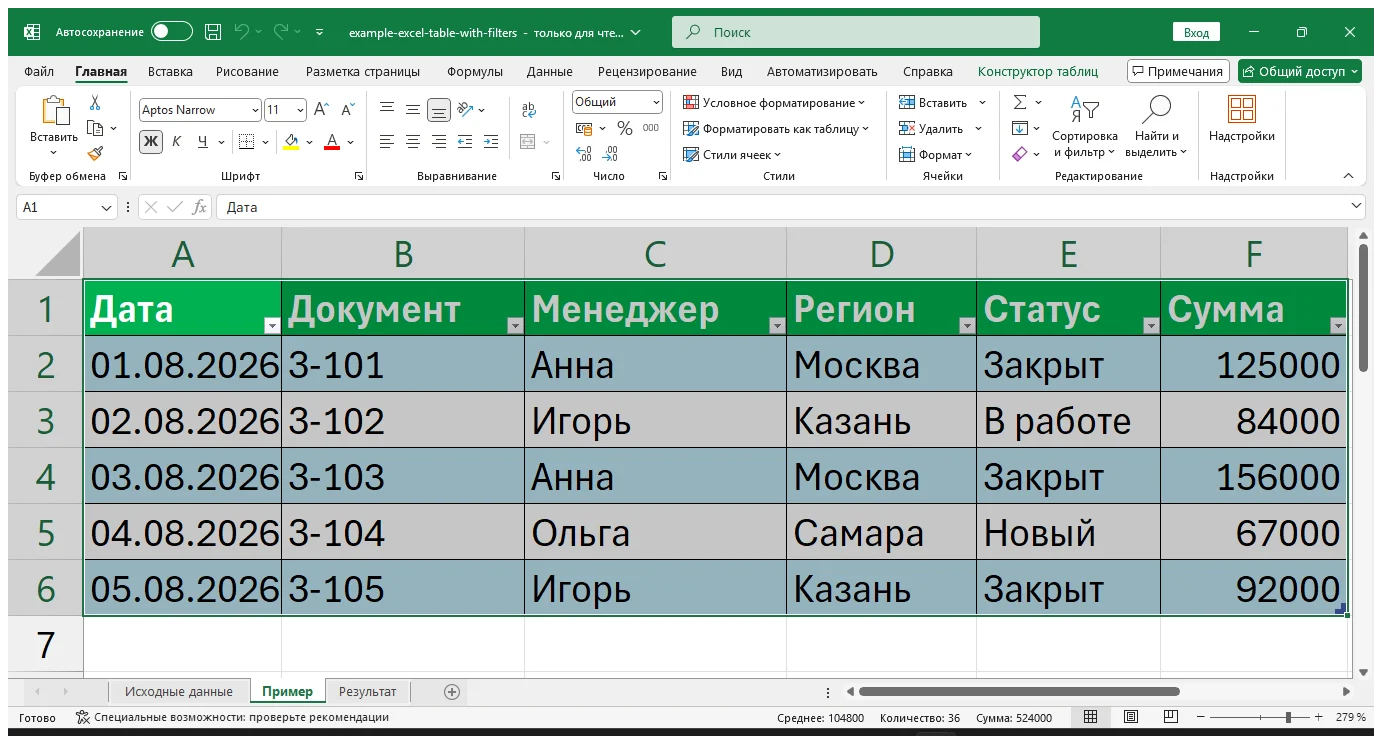Select Normal view in status bar
Screen dimensions: 1382x736
pyautogui.click(x=1091, y=717)
